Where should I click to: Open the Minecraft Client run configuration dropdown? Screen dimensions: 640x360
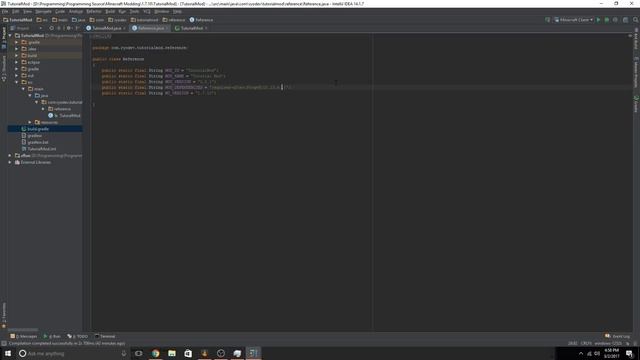tap(573, 20)
